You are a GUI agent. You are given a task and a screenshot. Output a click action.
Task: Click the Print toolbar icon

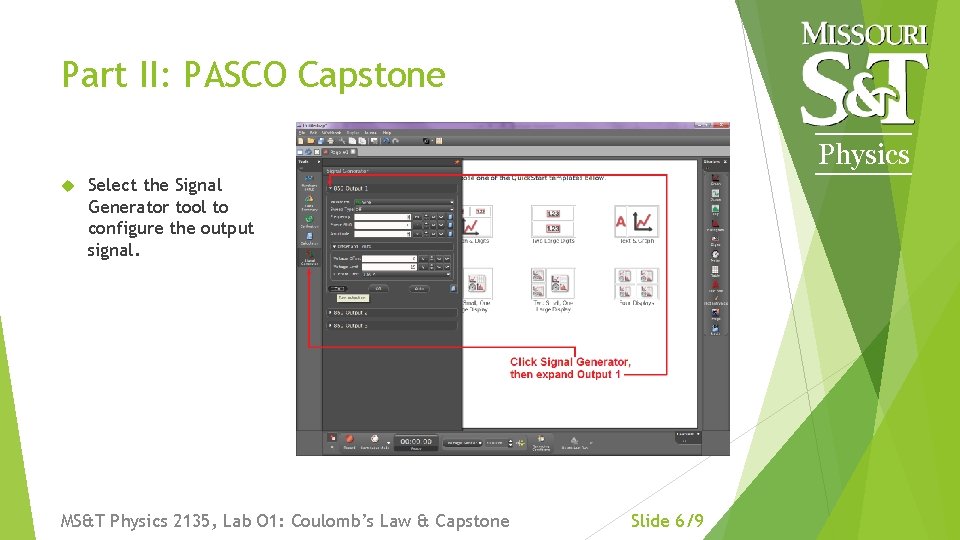(x=331, y=141)
